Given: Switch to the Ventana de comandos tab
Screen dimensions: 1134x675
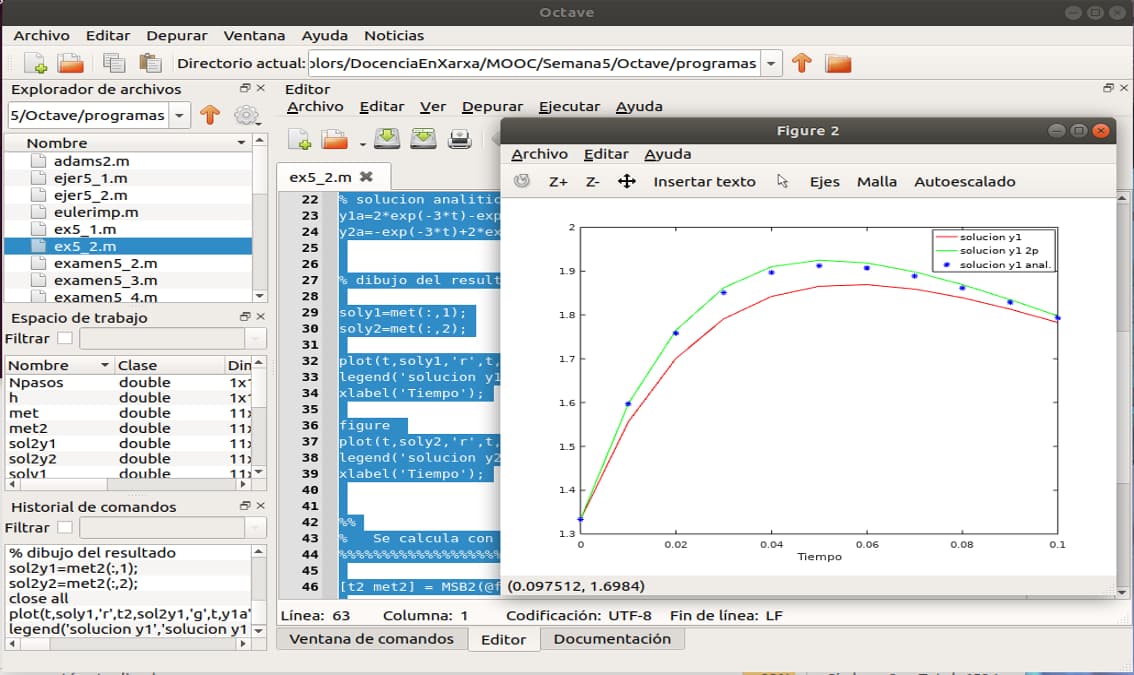Looking at the screenshot, I should (x=371, y=639).
